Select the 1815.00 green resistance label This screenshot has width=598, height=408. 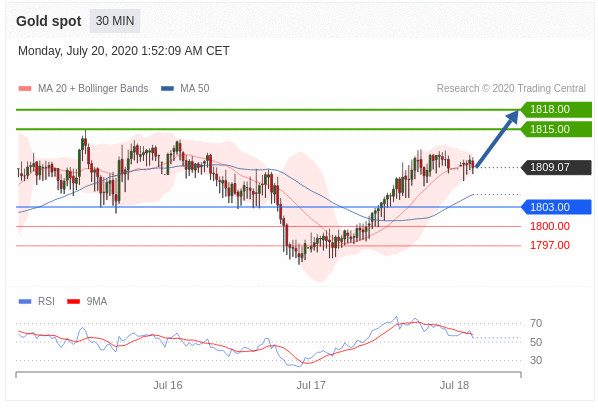556,129
